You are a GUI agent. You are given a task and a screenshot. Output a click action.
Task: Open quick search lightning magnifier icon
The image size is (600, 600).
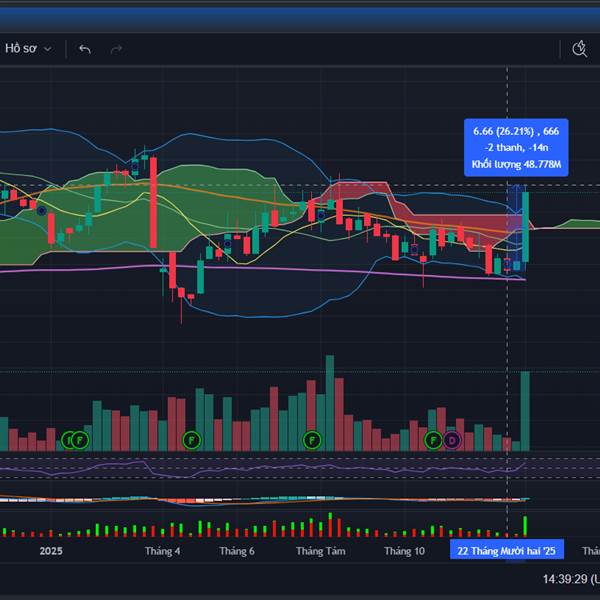pos(579,49)
